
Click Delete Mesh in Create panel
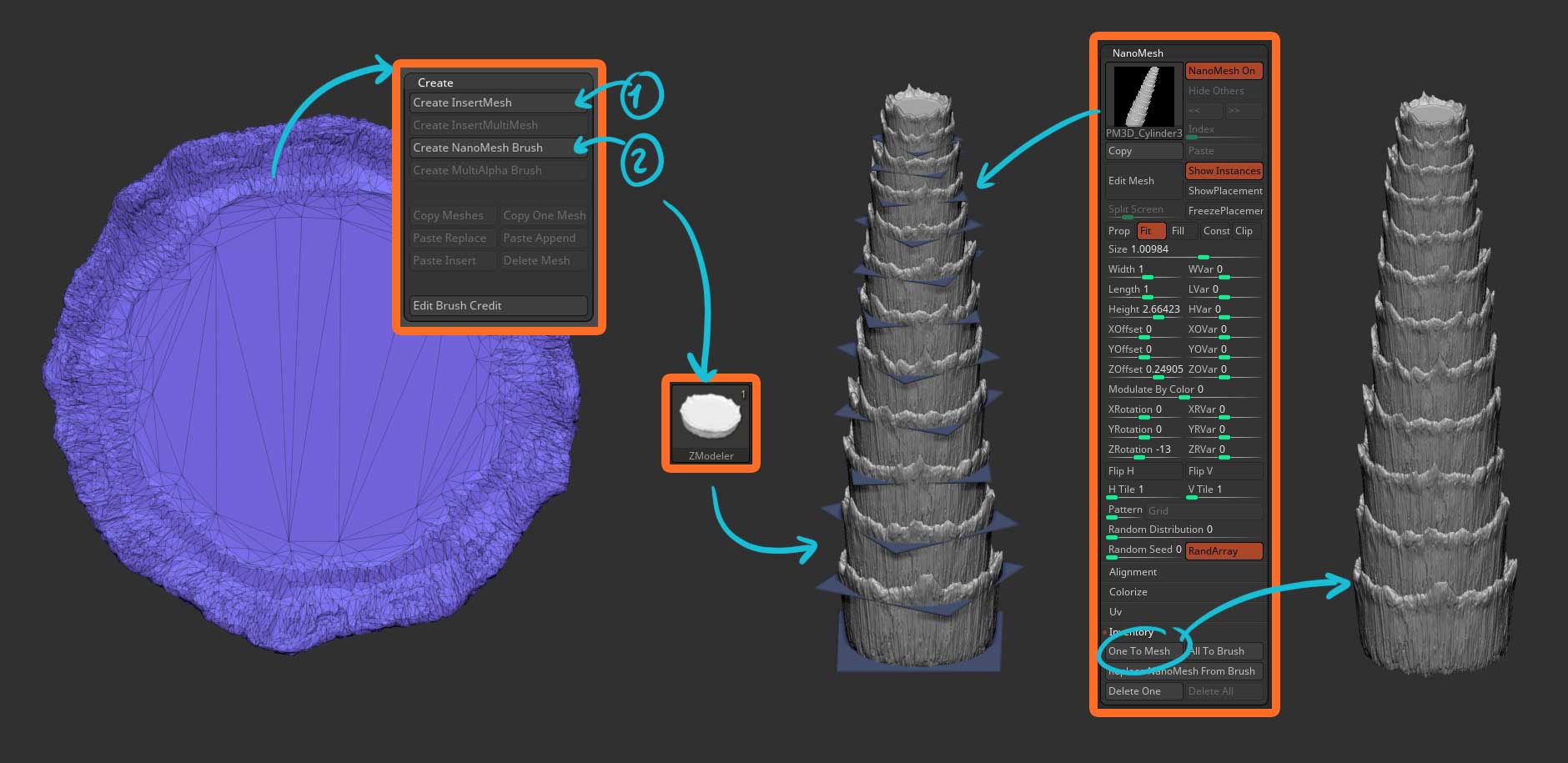click(x=544, y=260)
